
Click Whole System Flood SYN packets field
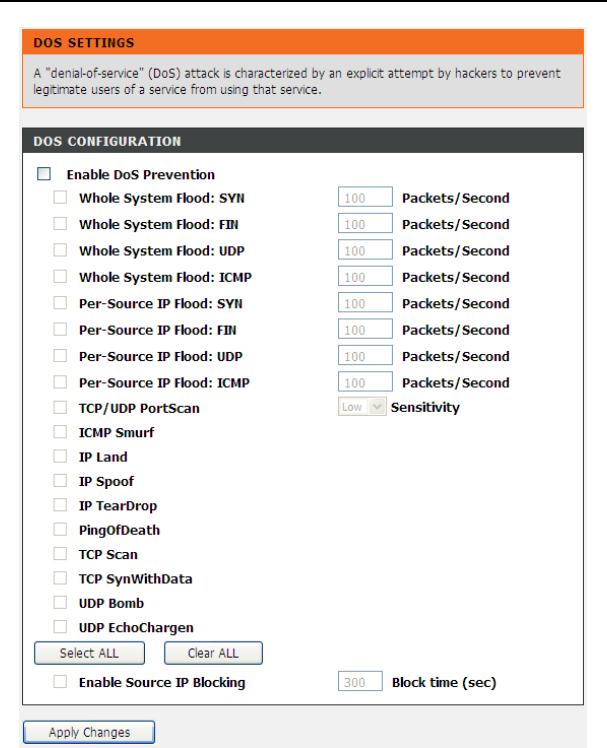click(x=365, y=198)
